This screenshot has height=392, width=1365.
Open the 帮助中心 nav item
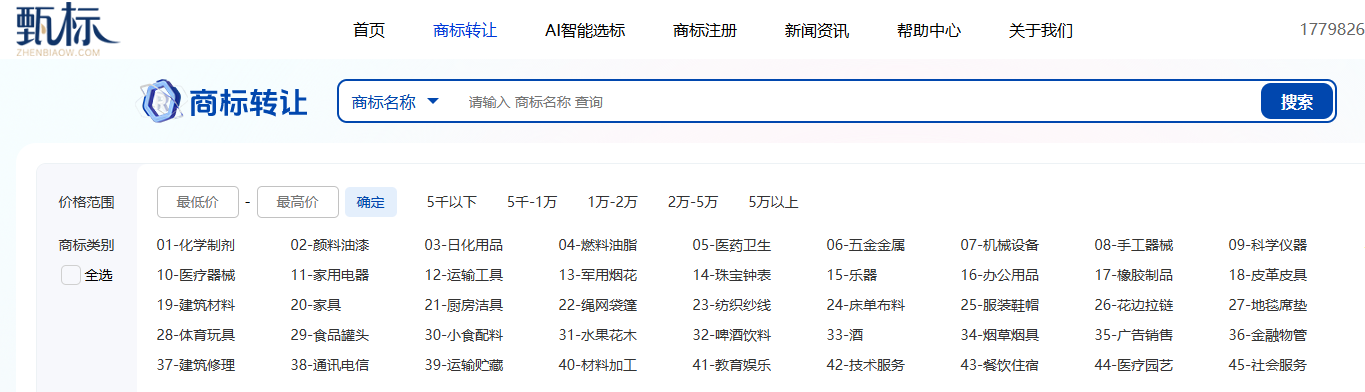click(x=929, y=30)
